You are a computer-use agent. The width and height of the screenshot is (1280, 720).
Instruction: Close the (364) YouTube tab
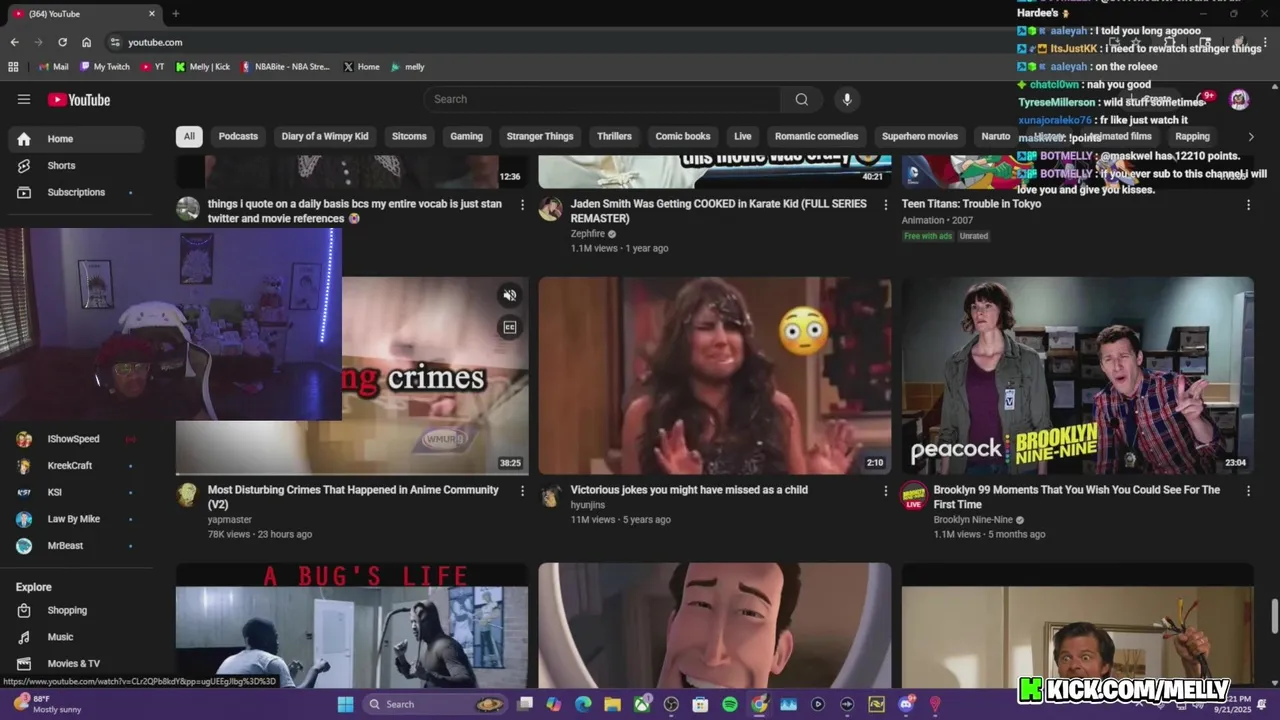pyautogui.click(x=152, y=14)
